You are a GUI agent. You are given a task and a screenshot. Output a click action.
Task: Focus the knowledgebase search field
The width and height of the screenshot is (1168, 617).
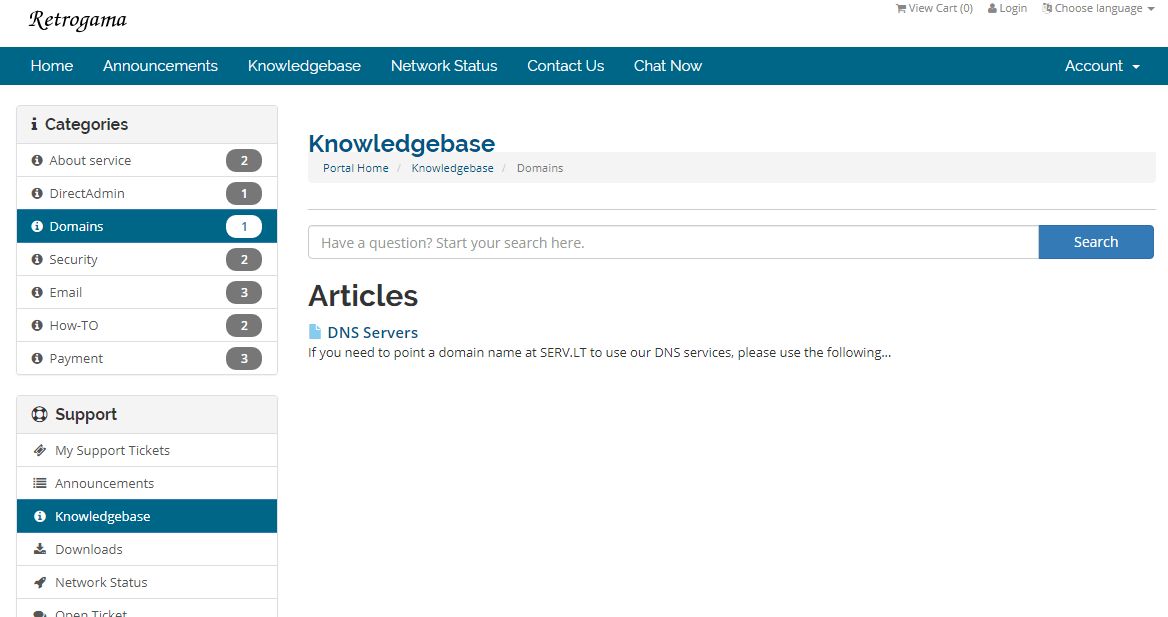click(x=673, y=242)
